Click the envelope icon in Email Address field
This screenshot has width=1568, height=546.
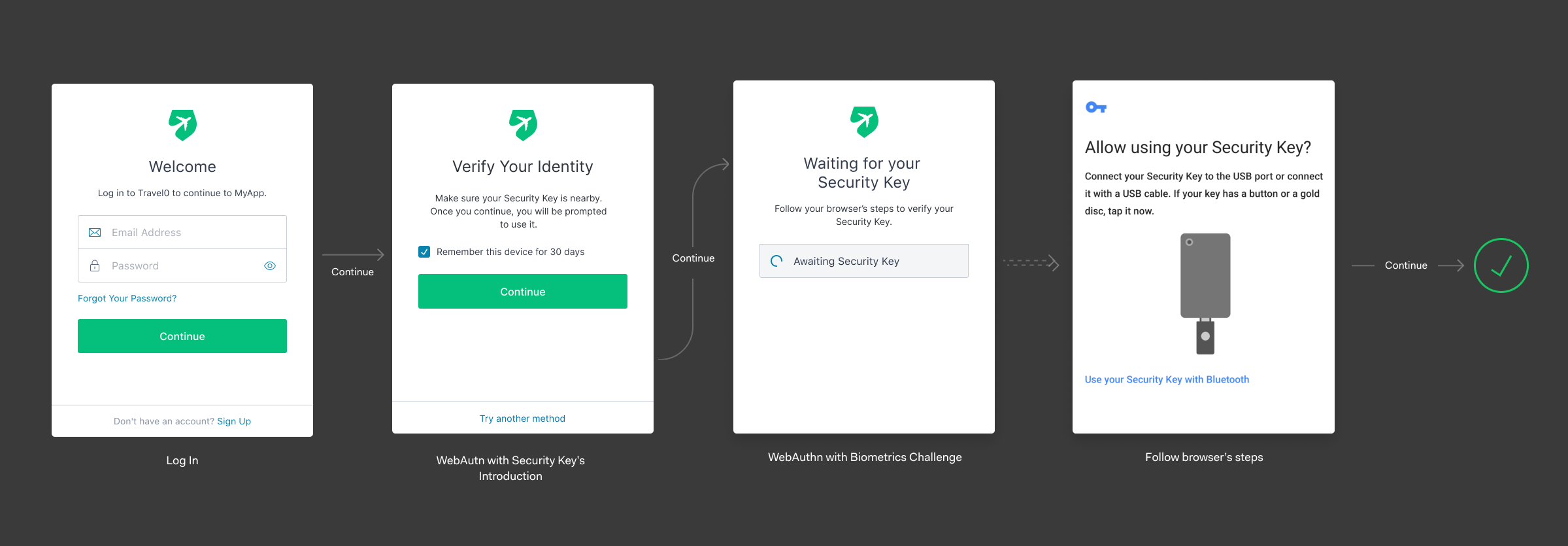pos(95,232)
